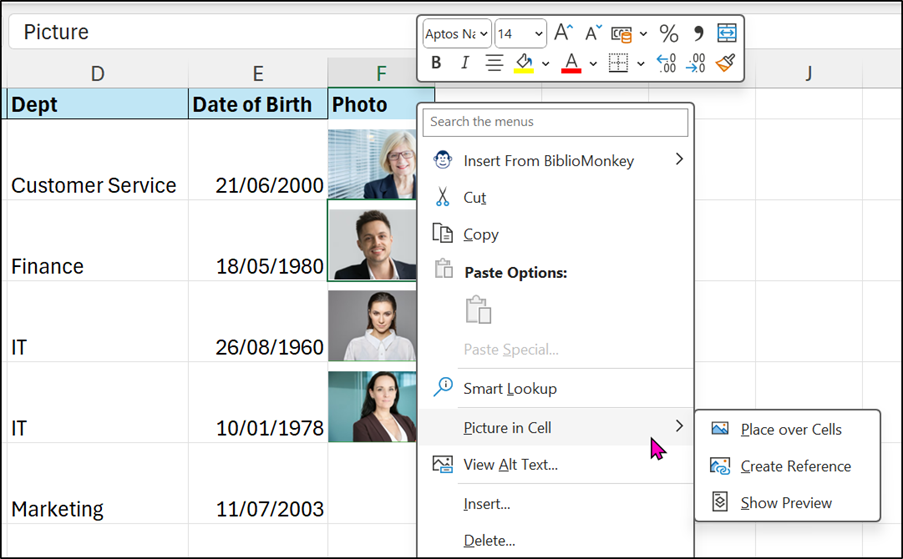This screenshot has width=903, height=559.
Task: Select Place over Cells in submenu
Action: pyautogui.click(x=791, y=429)
